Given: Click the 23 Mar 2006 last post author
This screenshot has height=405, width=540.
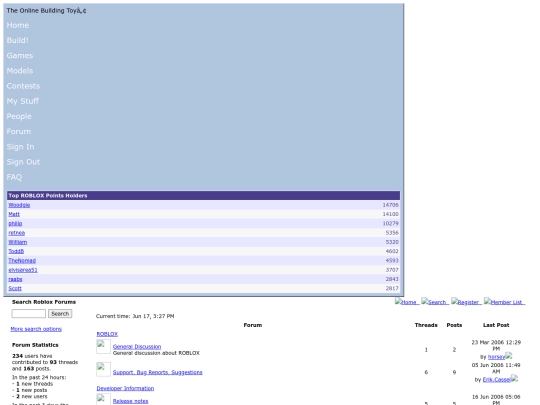Looking at the screenshot, I should 496,357.
